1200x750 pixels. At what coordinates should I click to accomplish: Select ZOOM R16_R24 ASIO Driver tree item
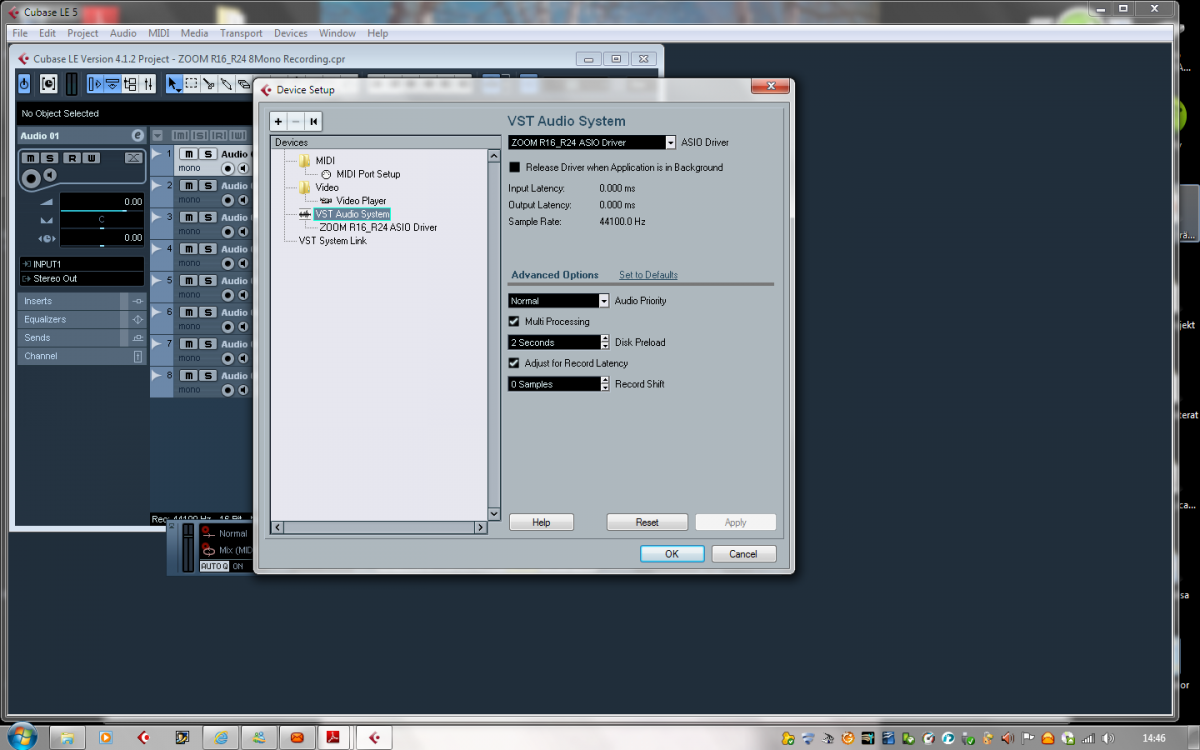378,228
